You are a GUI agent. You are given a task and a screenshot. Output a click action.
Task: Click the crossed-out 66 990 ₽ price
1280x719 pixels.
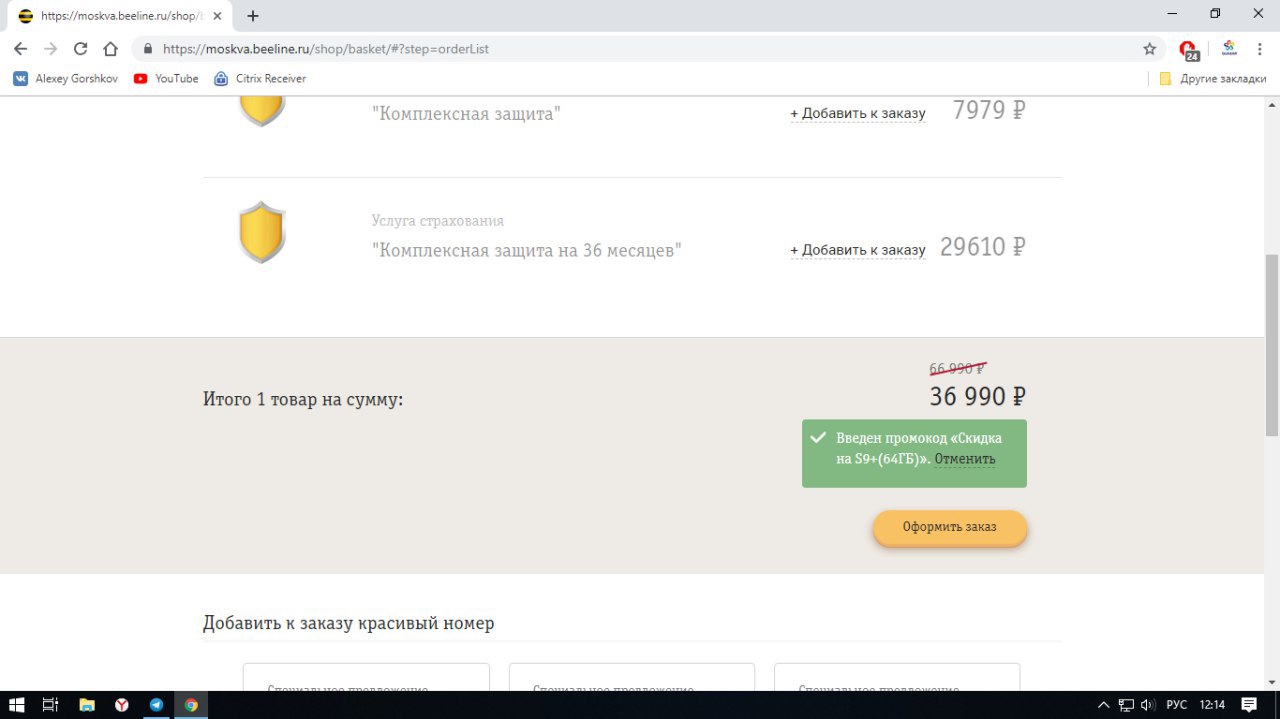pyautogui.click(x=958, y=368)
